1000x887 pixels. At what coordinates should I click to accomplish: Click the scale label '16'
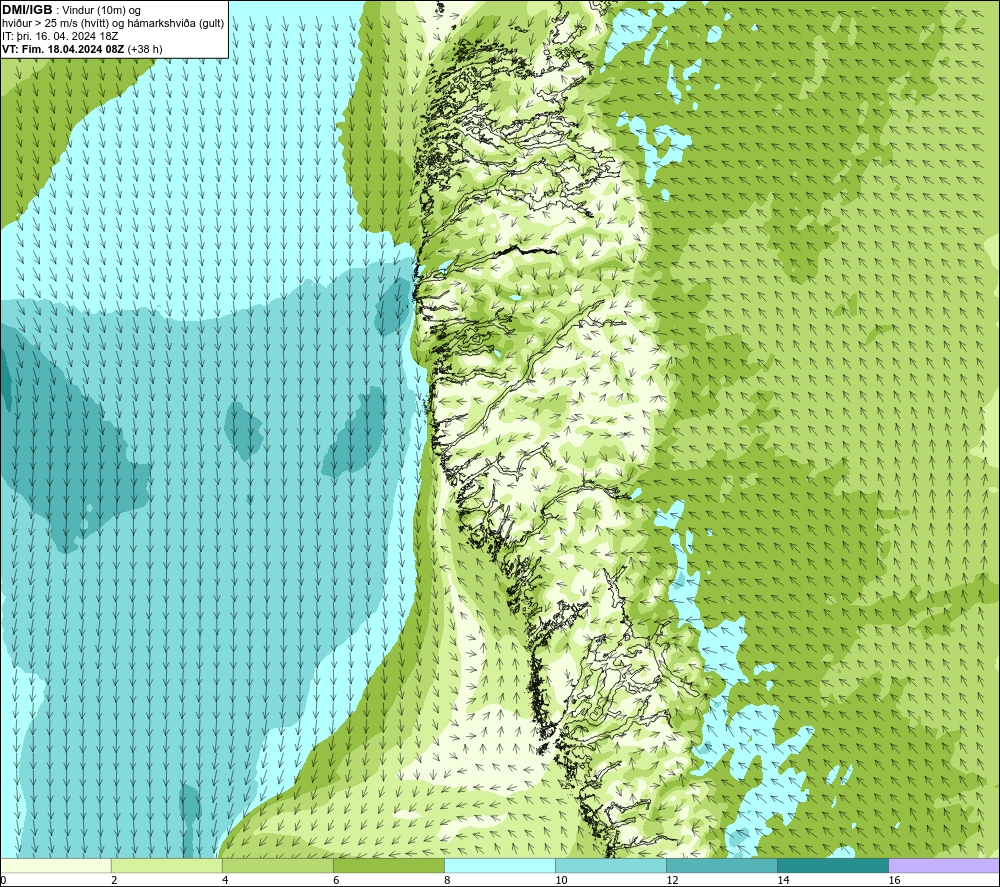pos(893,881)
